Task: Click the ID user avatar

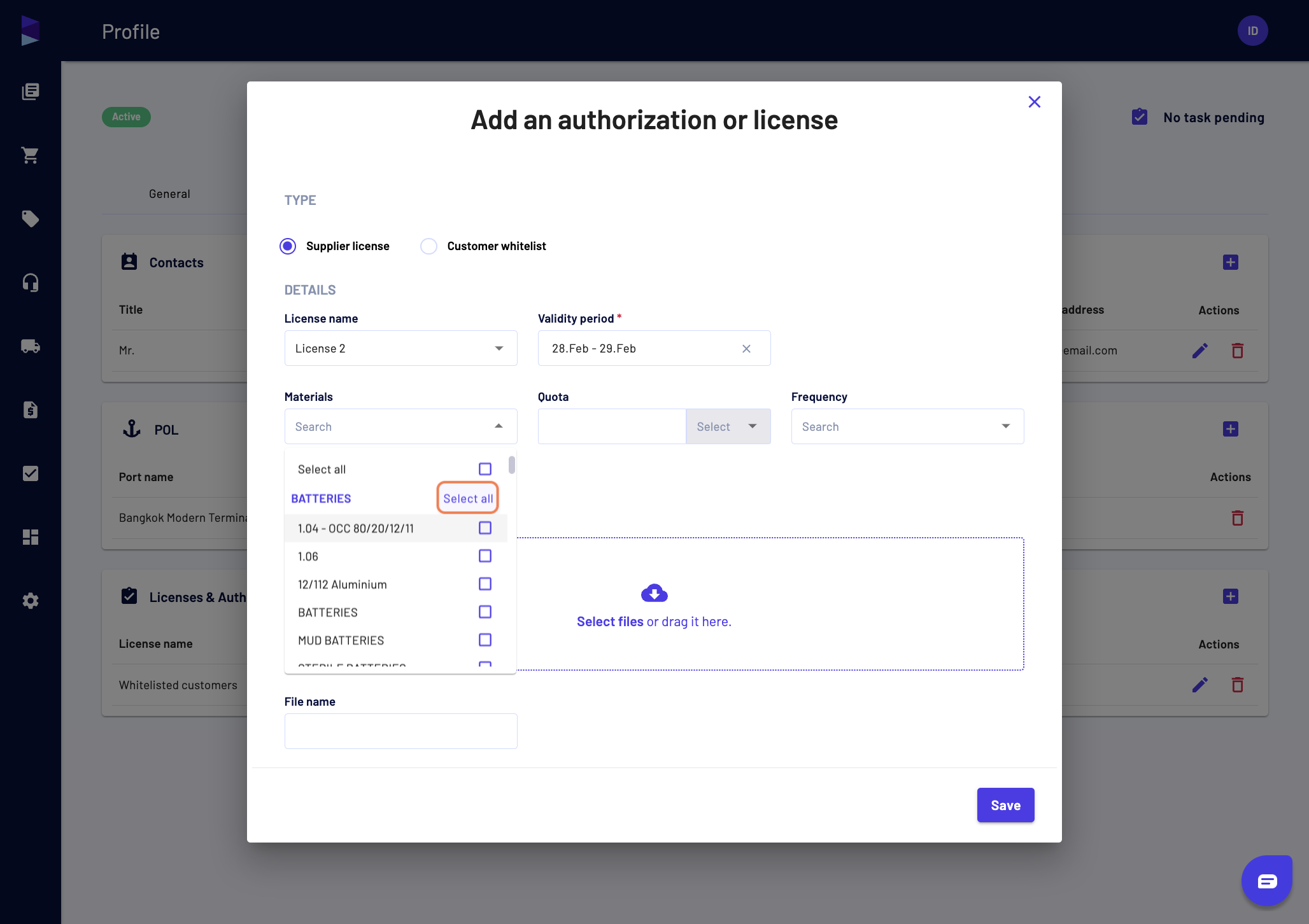Action: click(1252, 31)
